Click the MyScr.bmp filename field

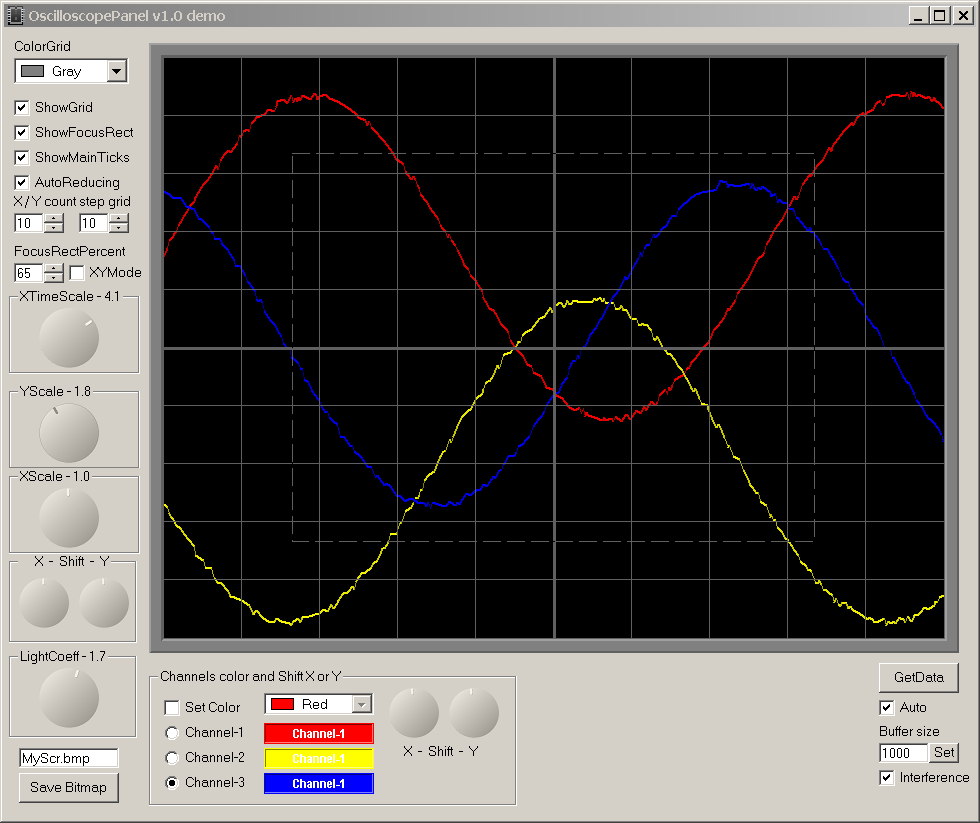[69, 758]
